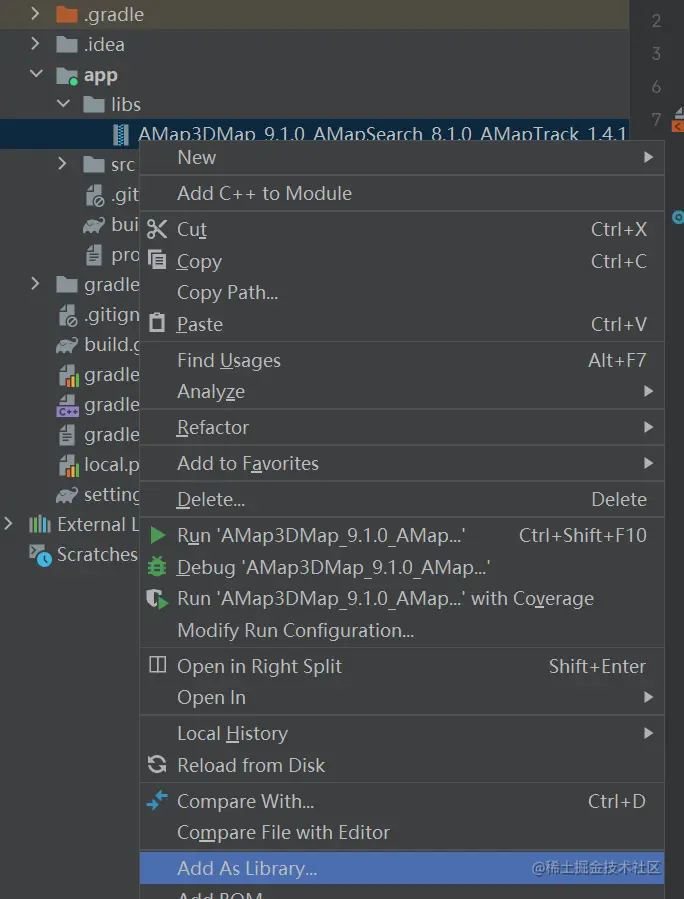Expand the .gradle folder chevron
The height and width of the screenshot is (899, 684).
(x=36, y=14)
